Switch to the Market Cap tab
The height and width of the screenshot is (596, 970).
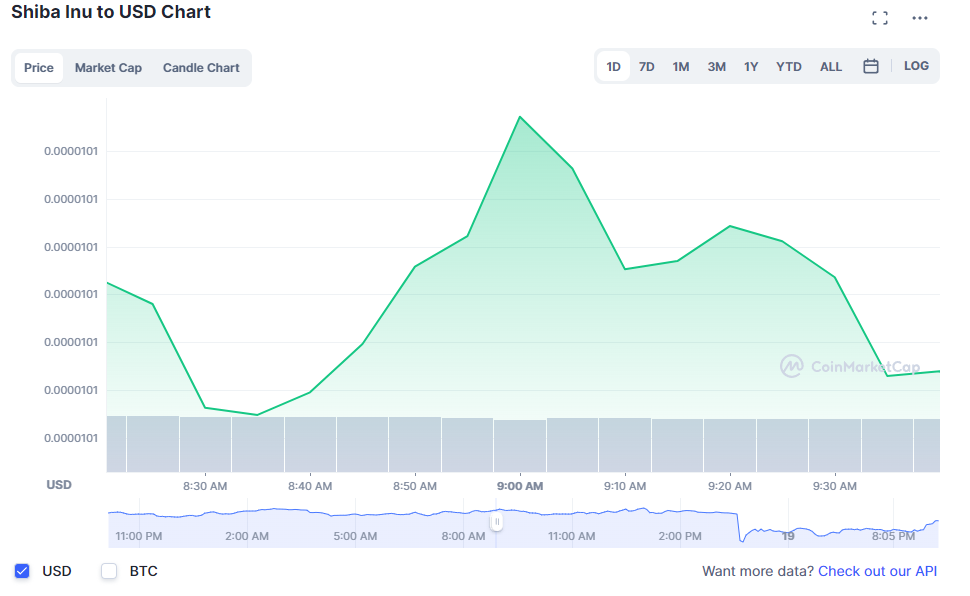[108, 68]
